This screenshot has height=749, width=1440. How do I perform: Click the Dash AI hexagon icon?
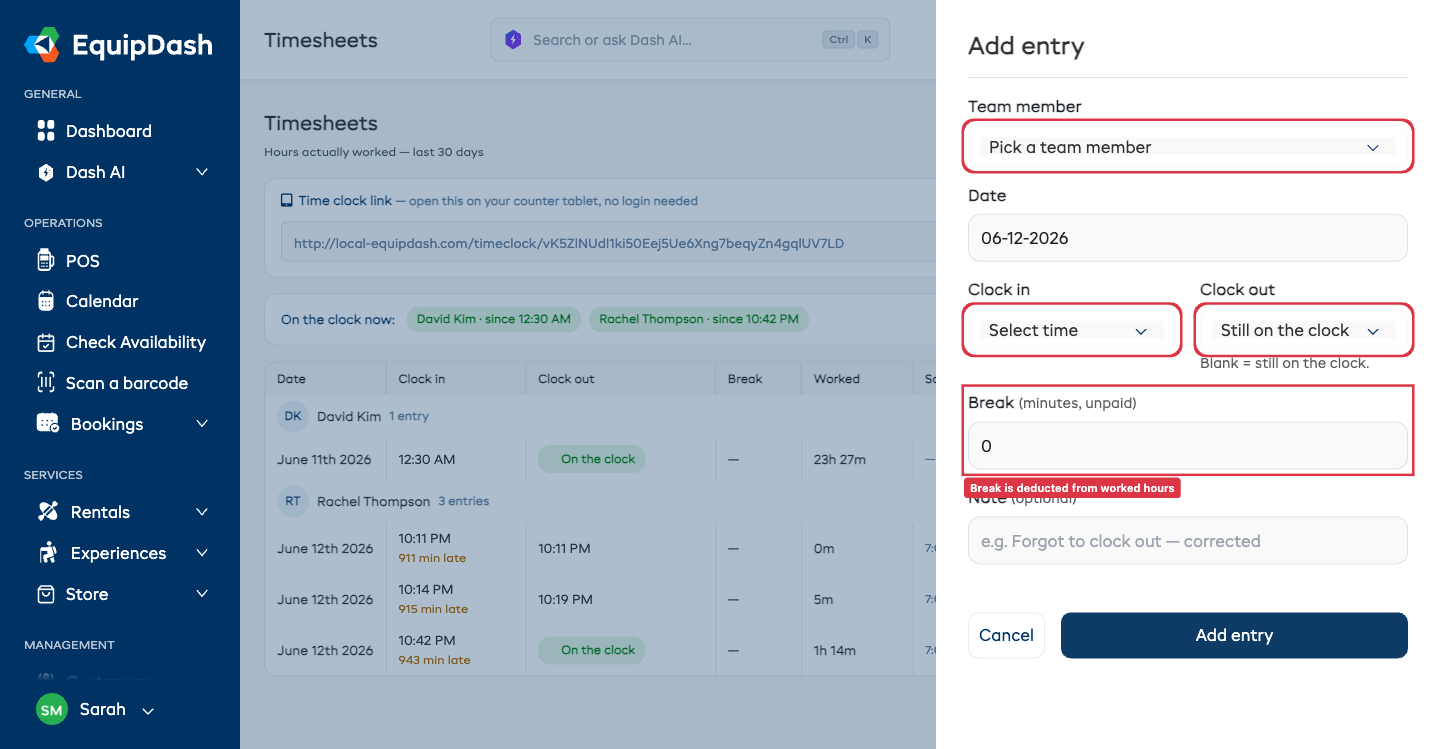(x=45, y=172)
